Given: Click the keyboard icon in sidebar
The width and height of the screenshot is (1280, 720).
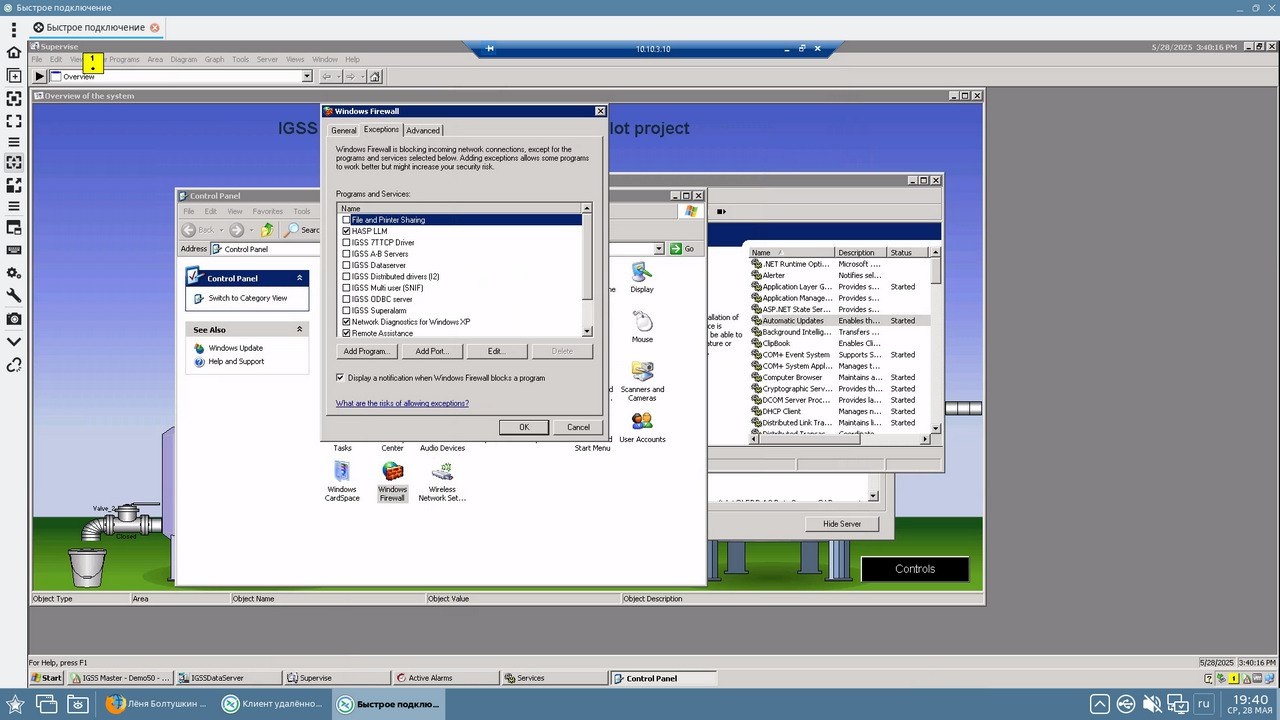Looking at the screenshot, I should 14,250.
